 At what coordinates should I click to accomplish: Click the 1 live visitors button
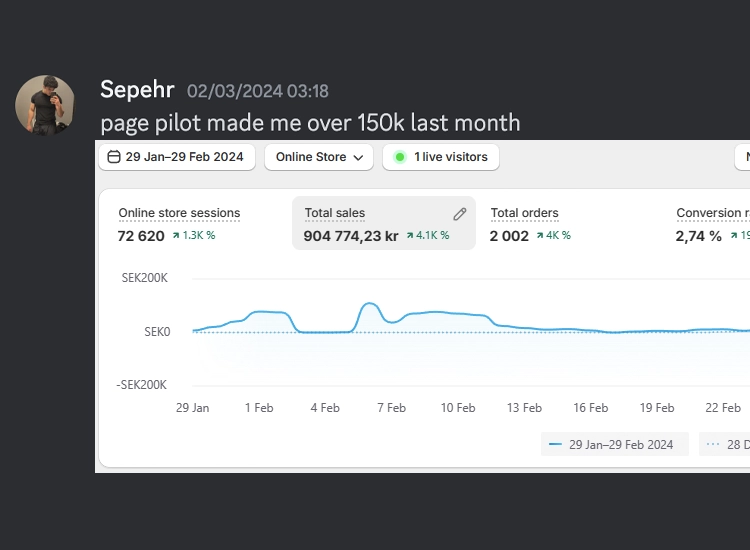pos(440,157)
